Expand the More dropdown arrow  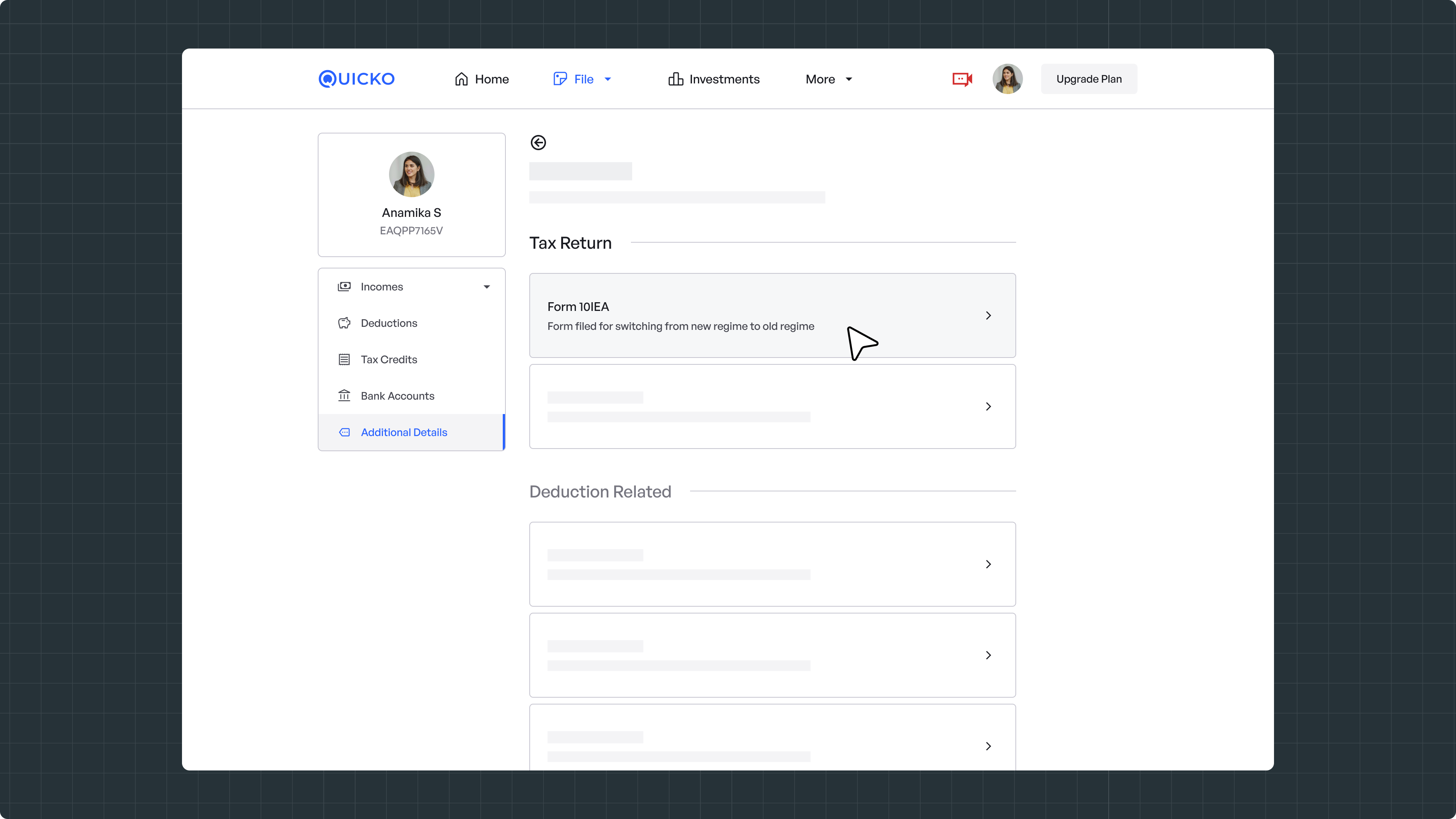(849, 79)
